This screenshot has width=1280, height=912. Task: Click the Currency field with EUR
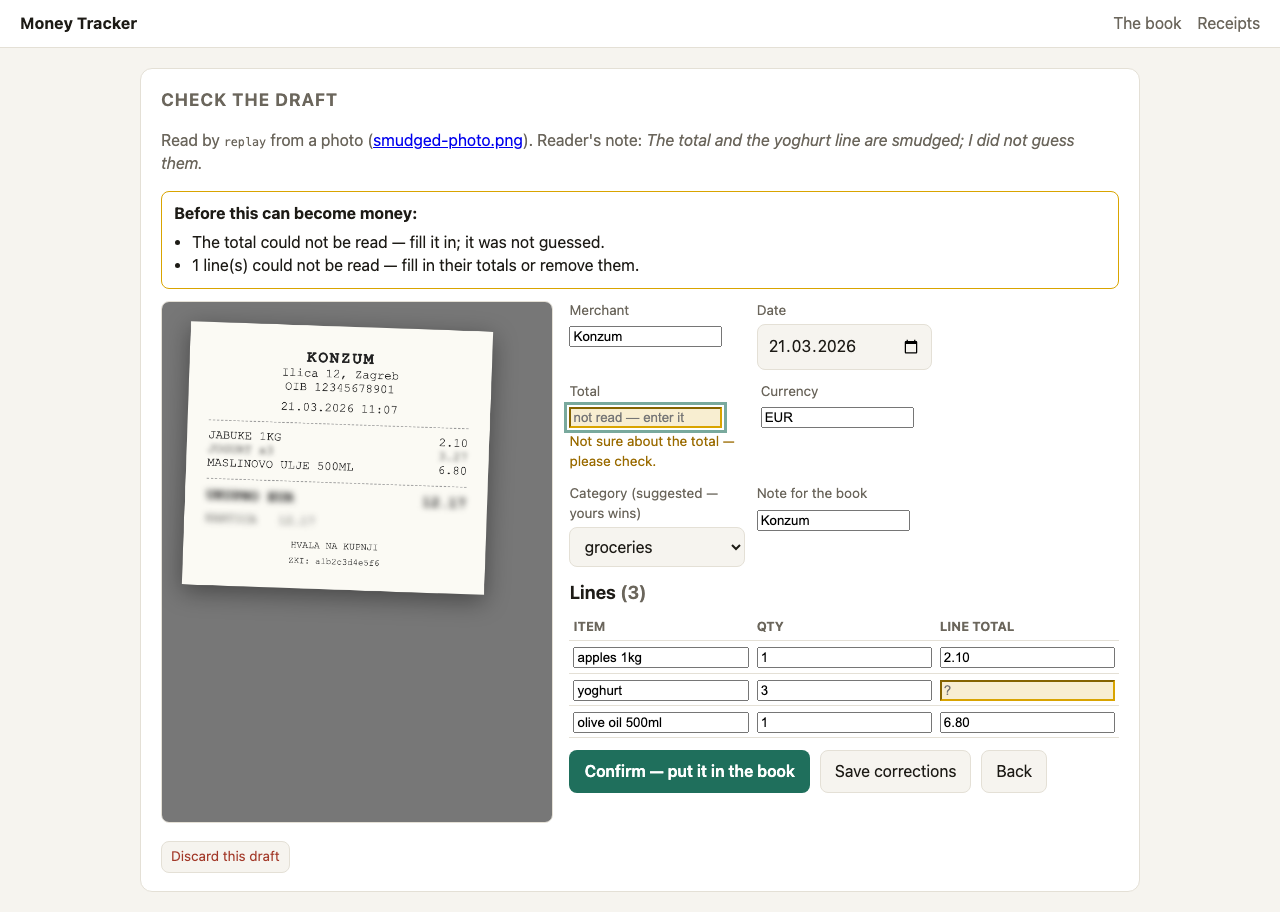(837, 417)
